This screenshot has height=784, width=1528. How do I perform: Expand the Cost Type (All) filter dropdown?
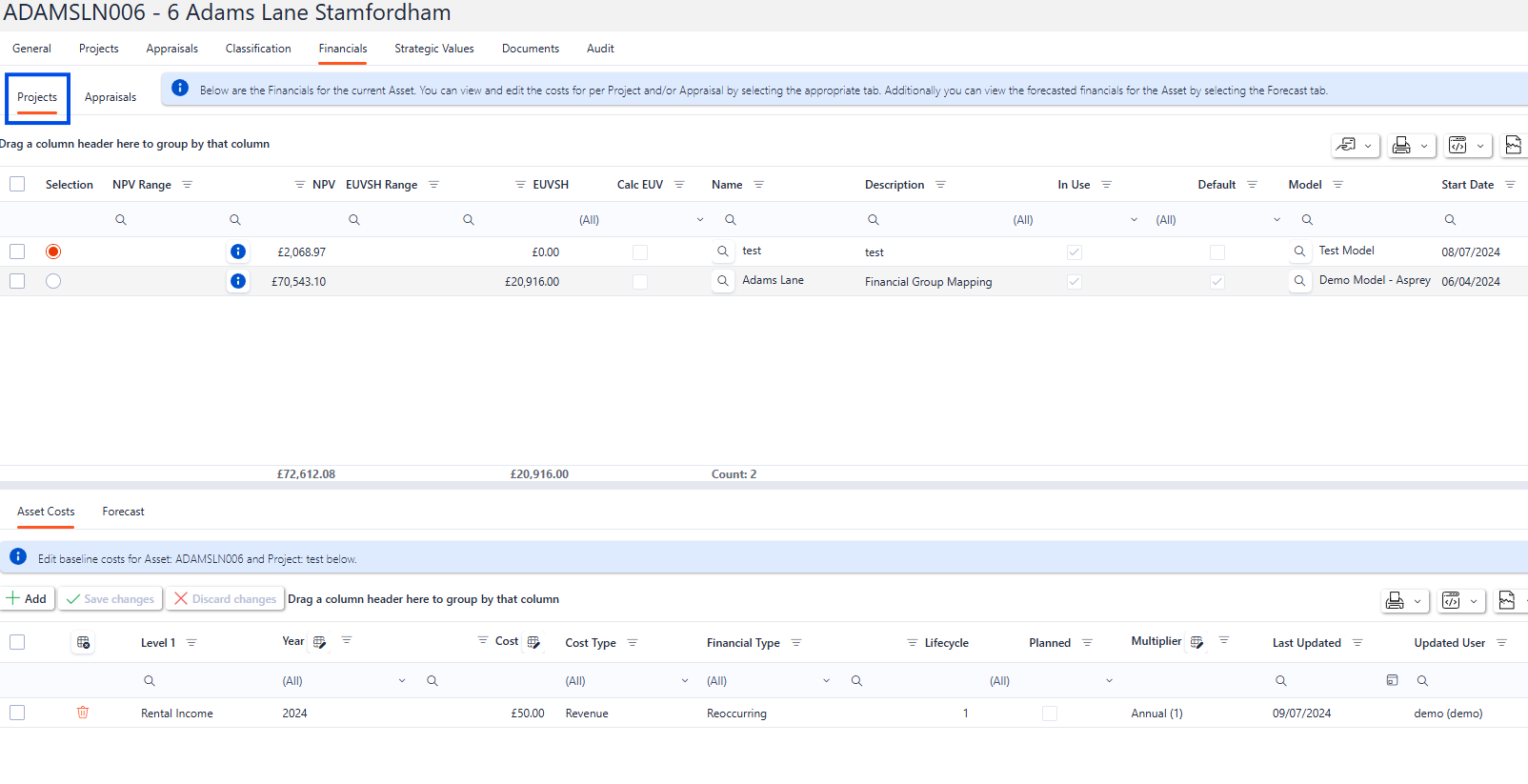(684, 681)
